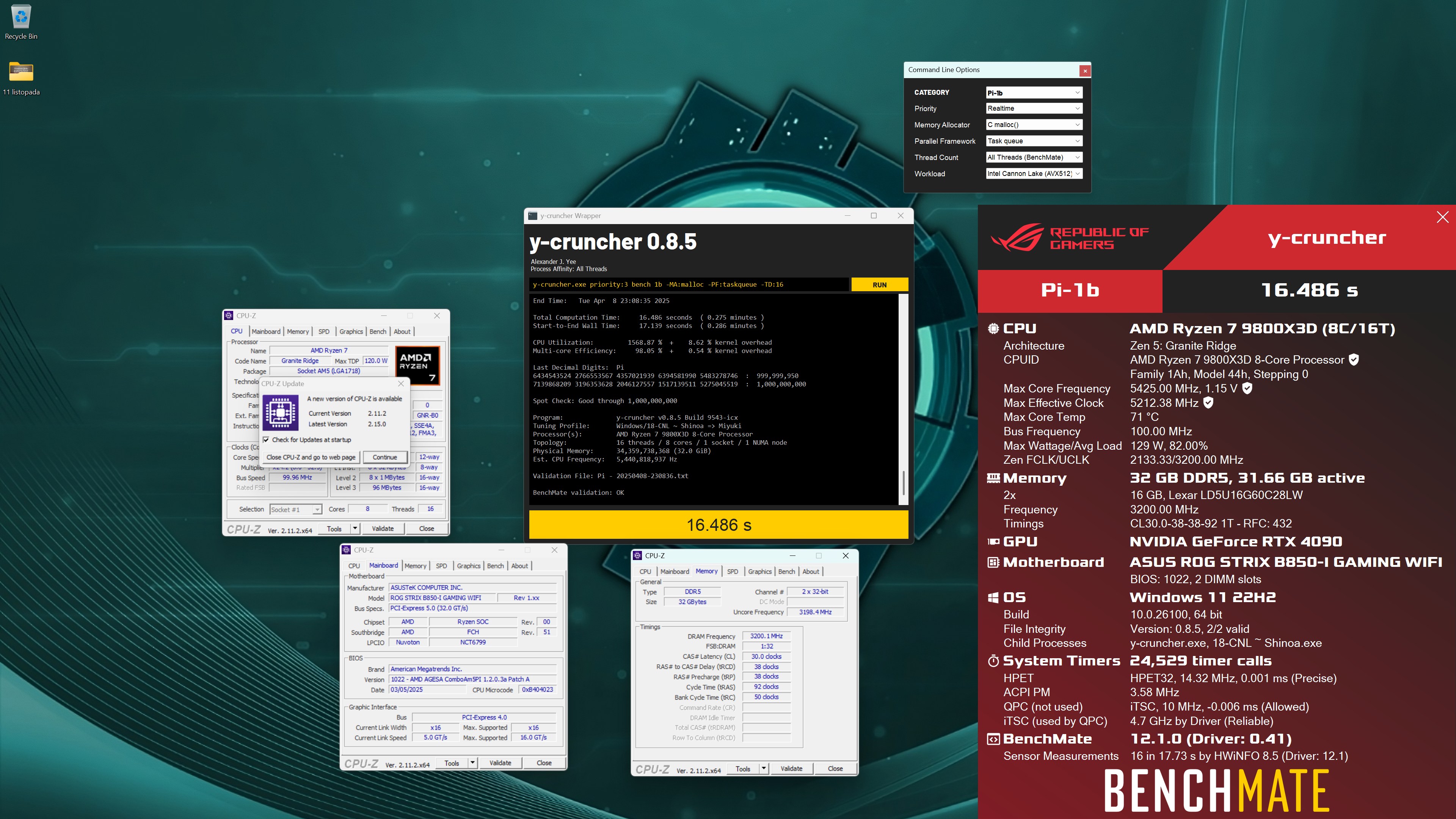Open the Priority dropdown set to Realtime

1034,108
